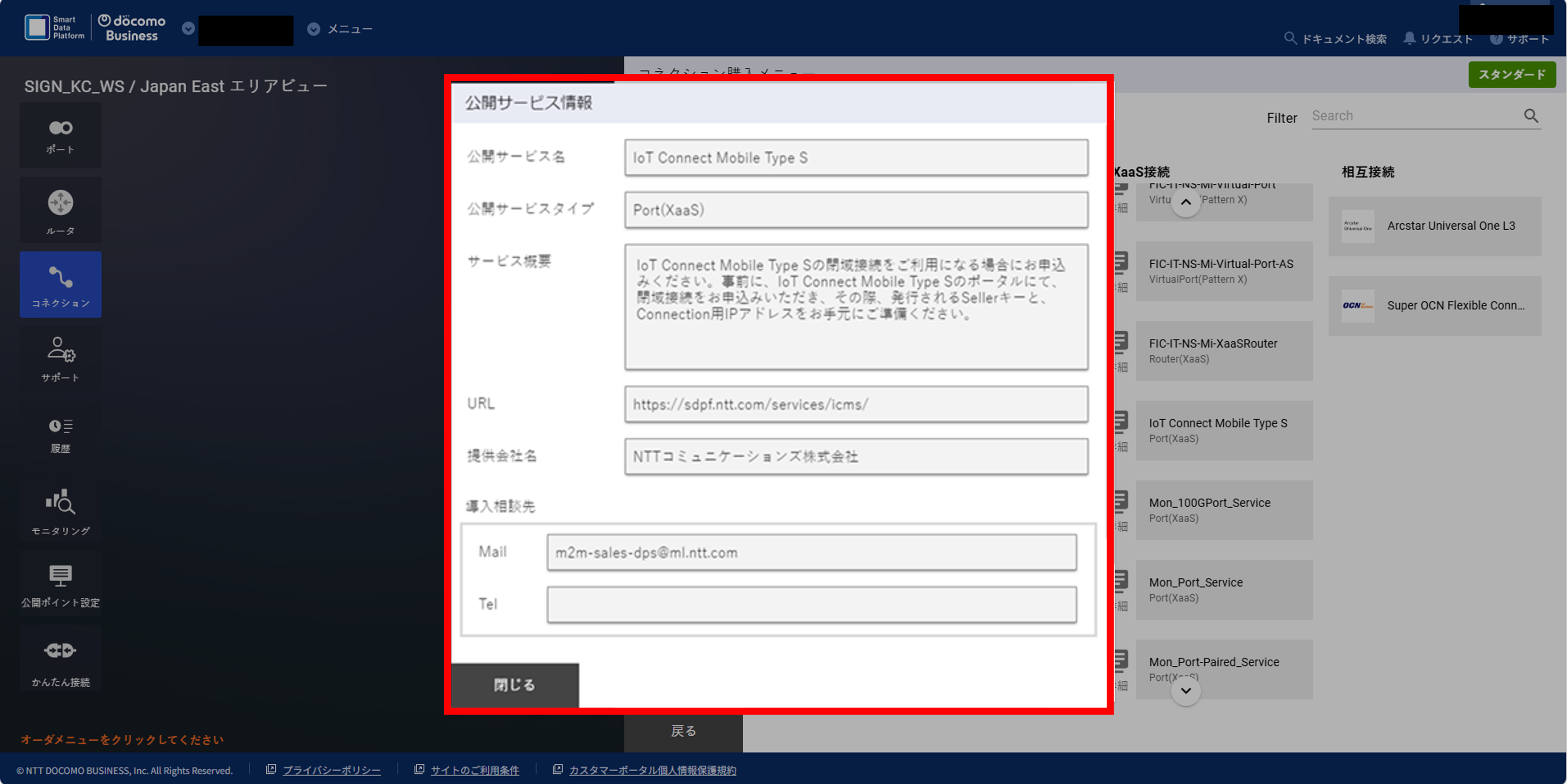Click the Smart Data Platform logo

click(55, 28)
